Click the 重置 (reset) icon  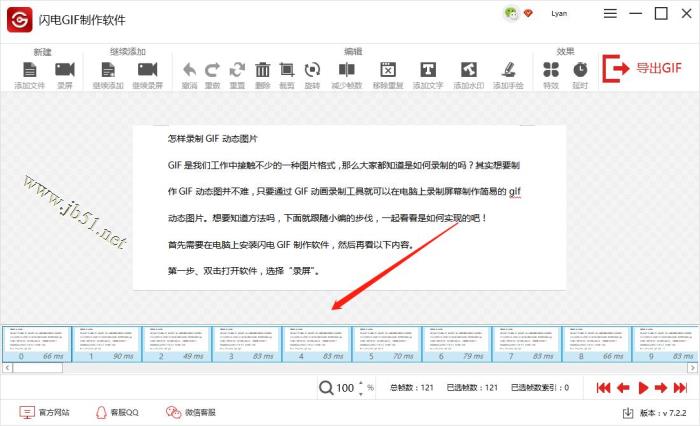click(x=237, y=70)
